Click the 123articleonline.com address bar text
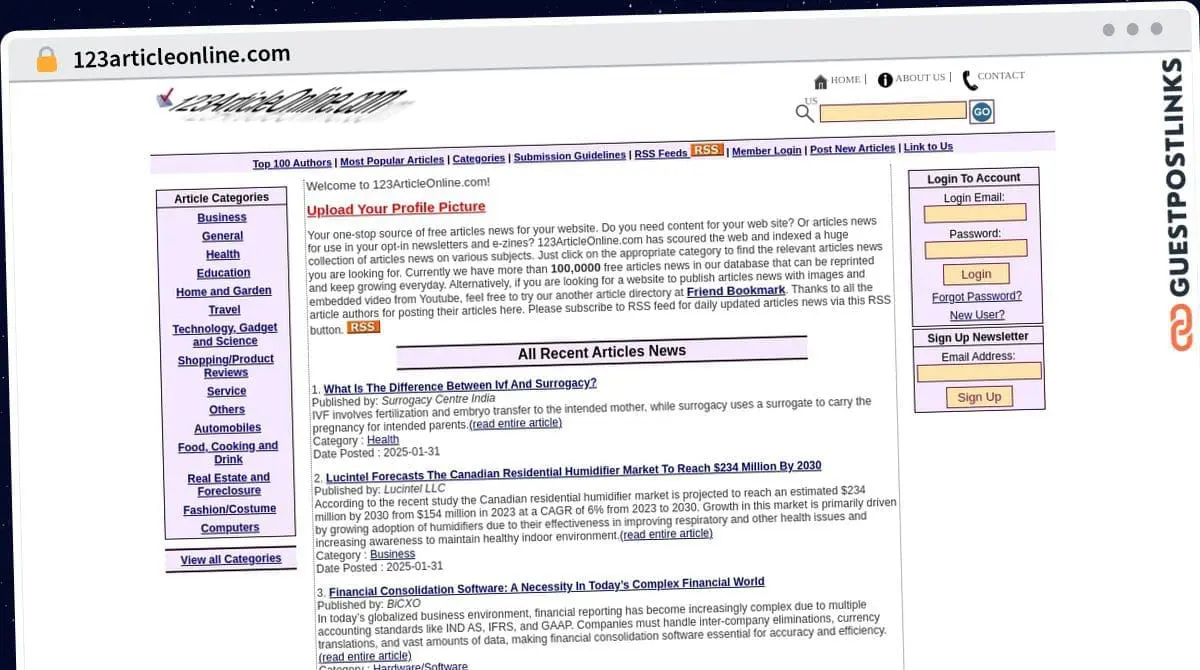The width and height of the screenshot is (1200, 670). (x=182, y=56)
